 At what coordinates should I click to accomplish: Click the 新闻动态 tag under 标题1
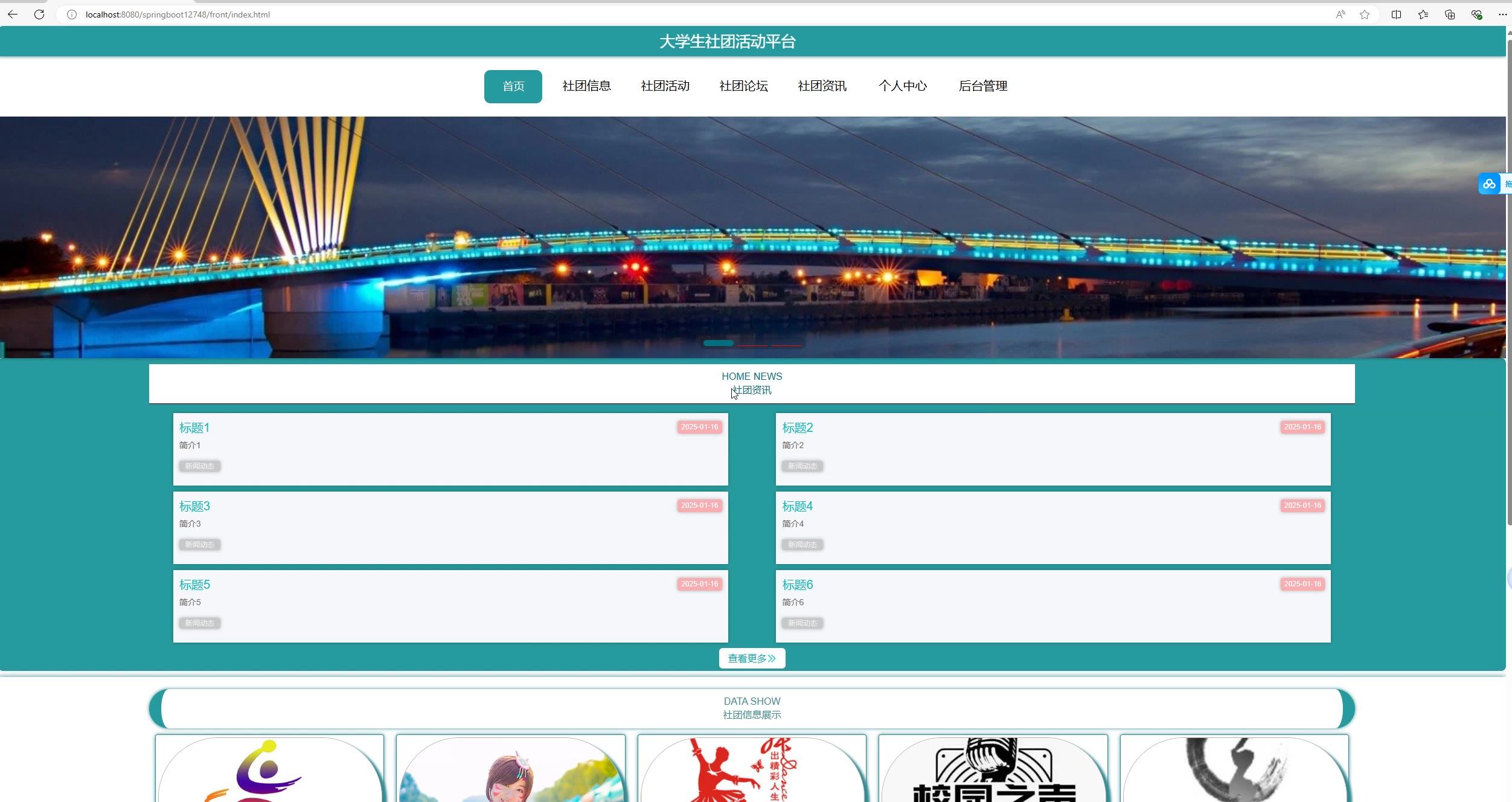[200, 466]
